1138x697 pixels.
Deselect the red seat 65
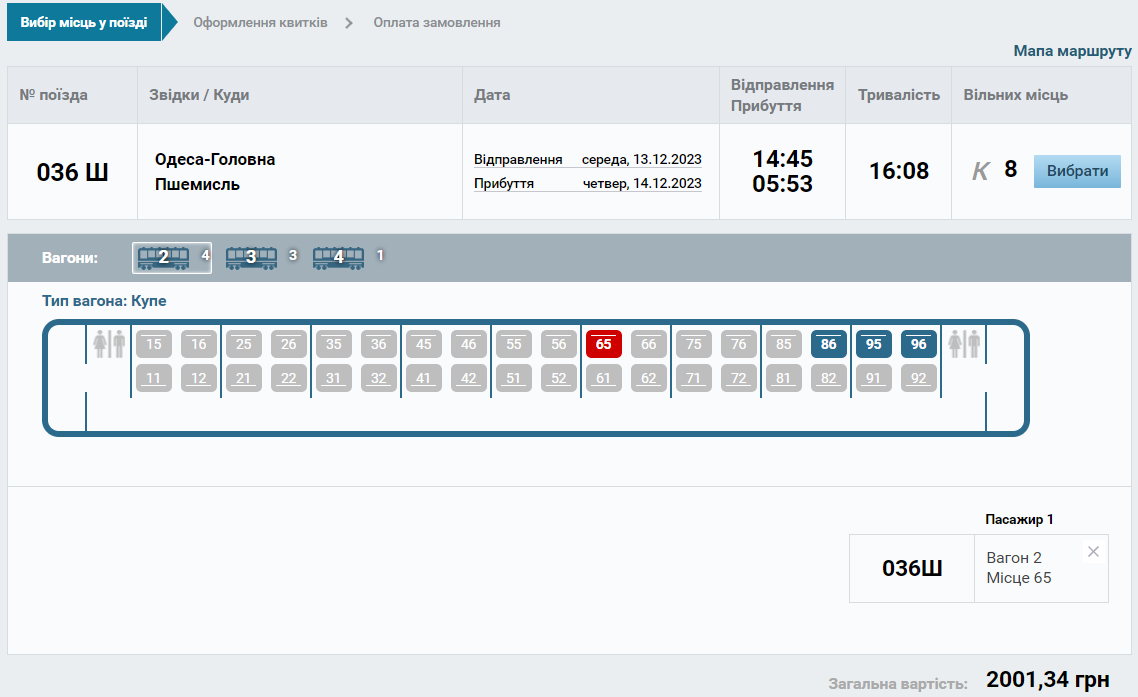pyautogui.click(x=604, y=344)
